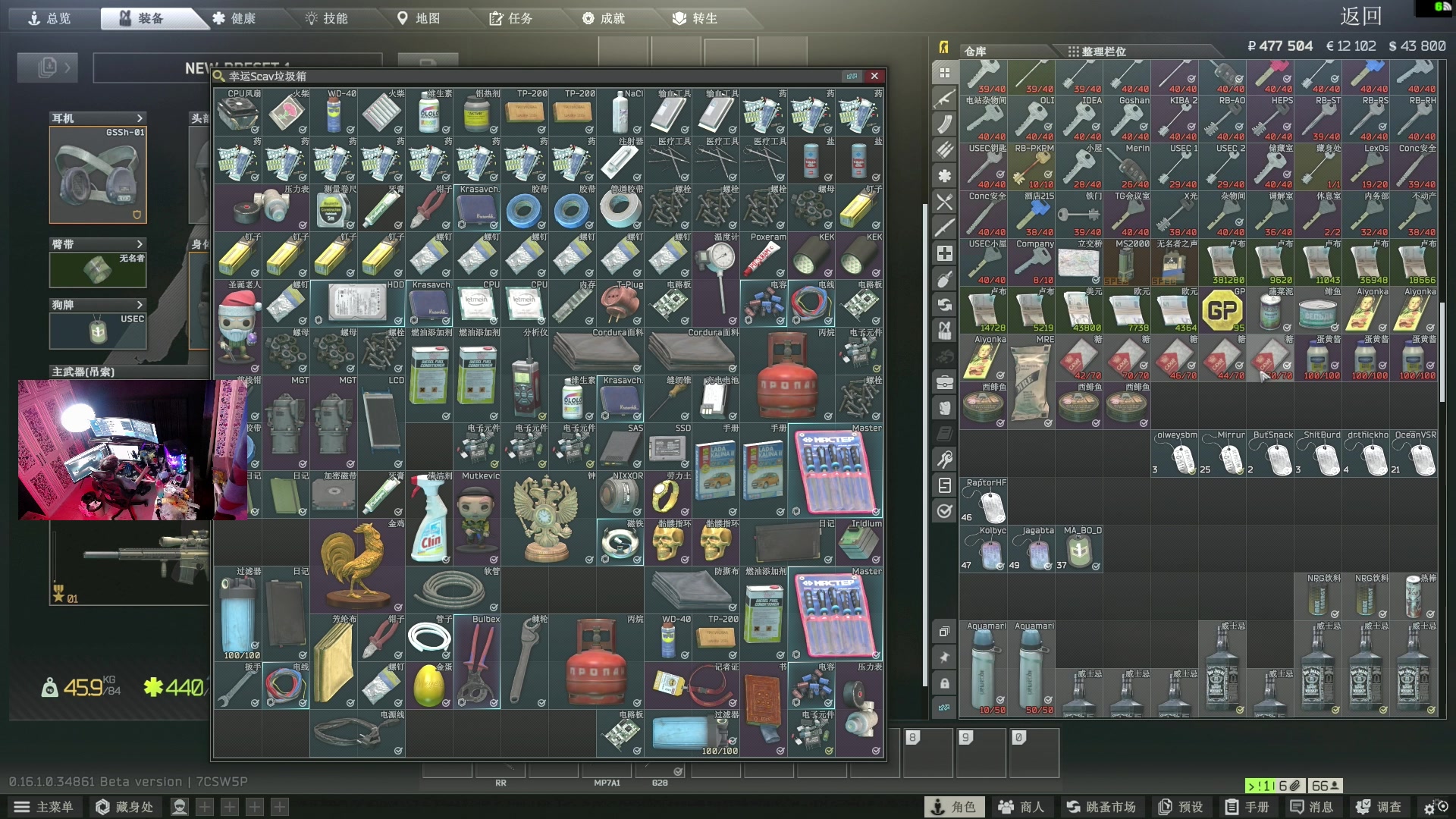This screenshot has width=1456, height=819.
Task: Filter stash by barter exchange arrows icon
Action: [x=944, y=305]
